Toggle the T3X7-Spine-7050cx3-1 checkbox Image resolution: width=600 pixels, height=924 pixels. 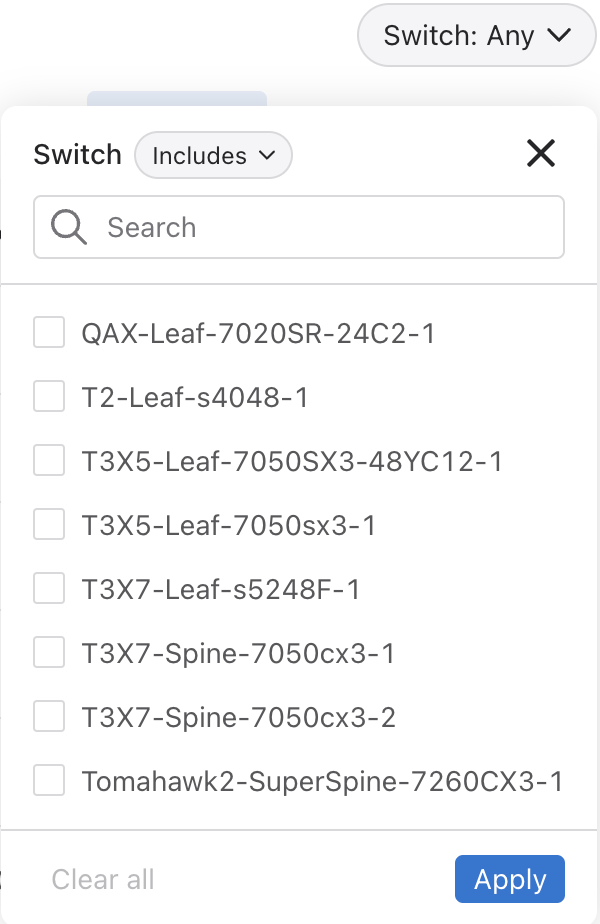click(x=49, y=653)
